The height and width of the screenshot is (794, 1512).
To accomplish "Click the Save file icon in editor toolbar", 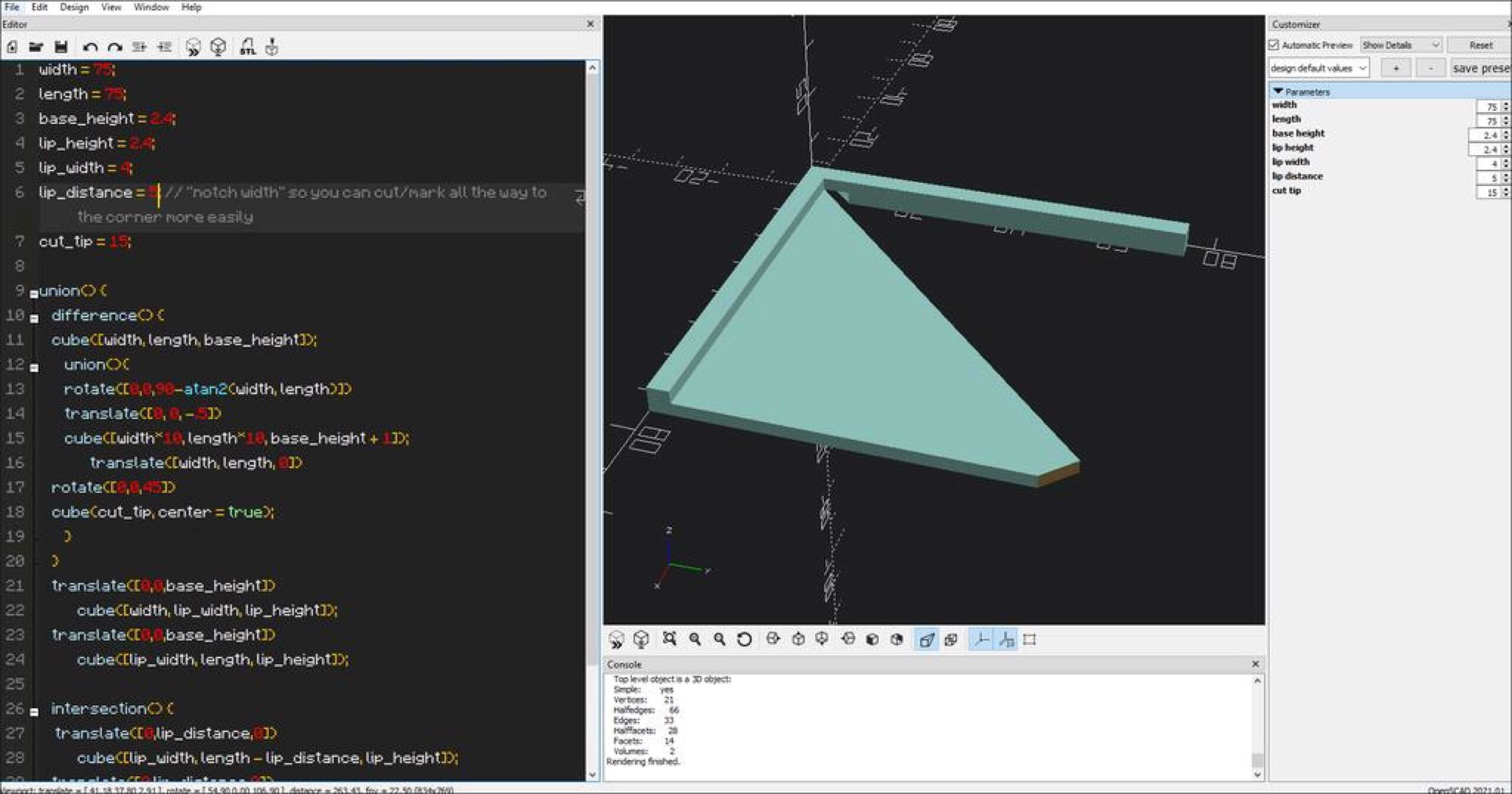I will (x=61, y=47).
